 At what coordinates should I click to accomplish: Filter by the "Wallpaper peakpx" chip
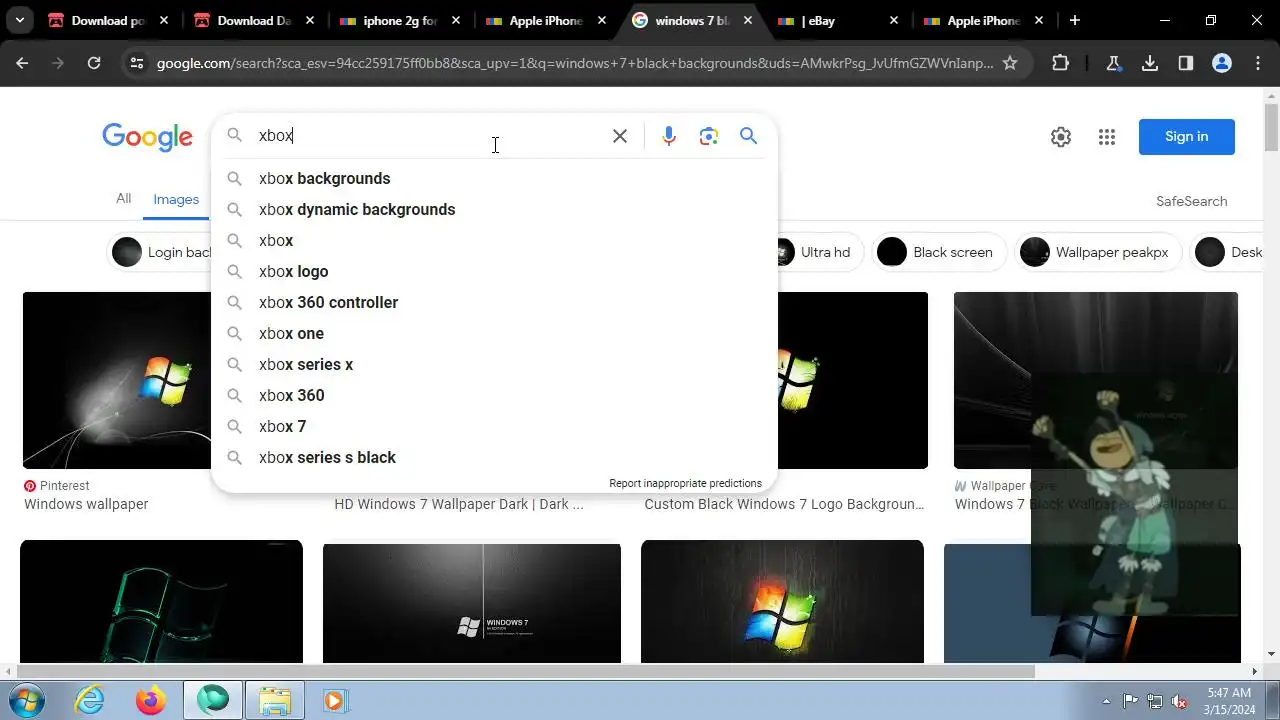(x=1098, y=252)
